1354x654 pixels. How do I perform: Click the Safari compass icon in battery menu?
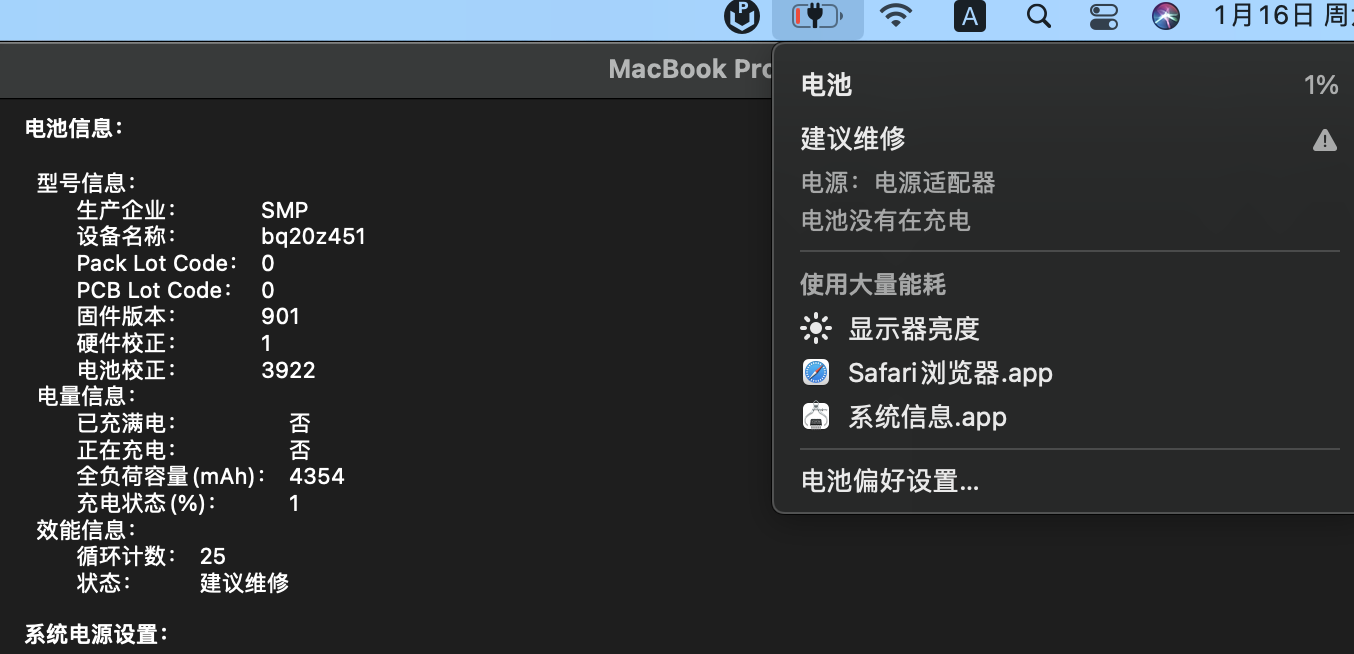pyautogui.click(x=816, y=373)
